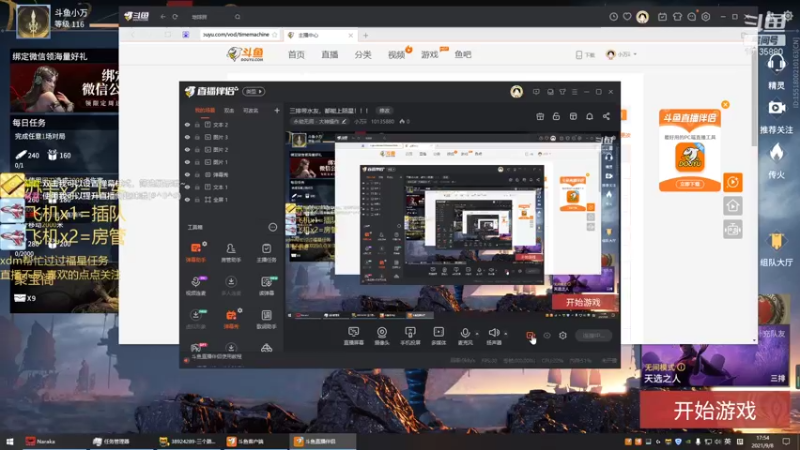Open the microphone dropdown arrow
The width and height of the screenshot is (800, 450).
click(x=477, y=334)
